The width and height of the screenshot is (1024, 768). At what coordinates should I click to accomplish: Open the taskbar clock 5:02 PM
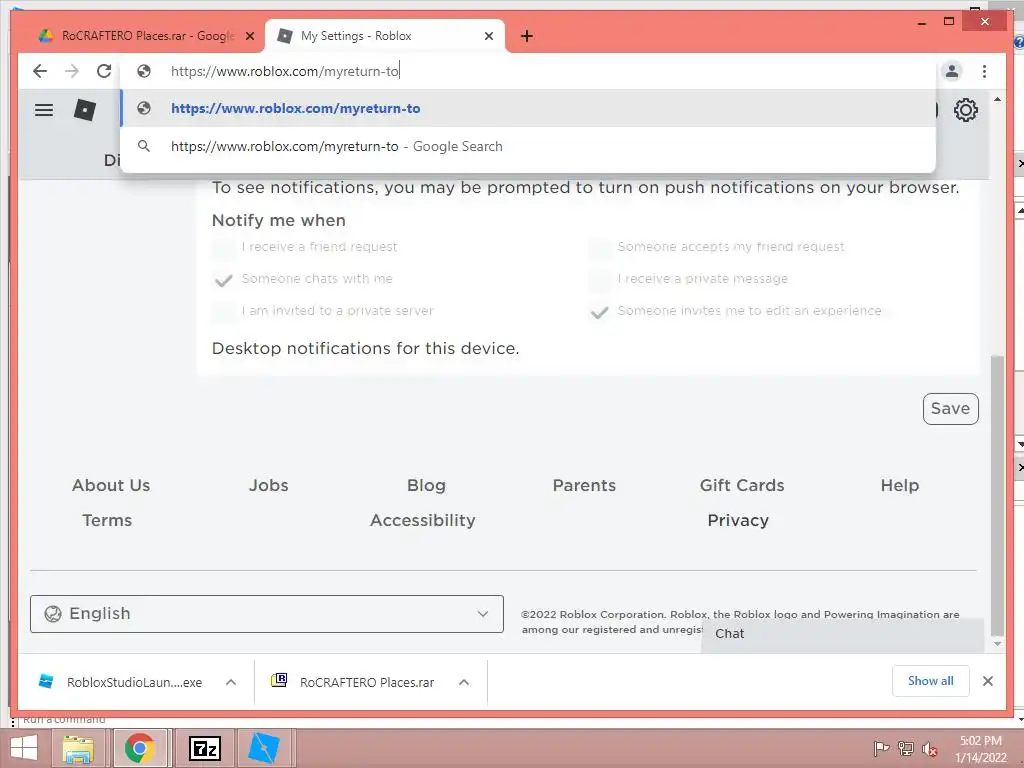(x=981, y=749)
